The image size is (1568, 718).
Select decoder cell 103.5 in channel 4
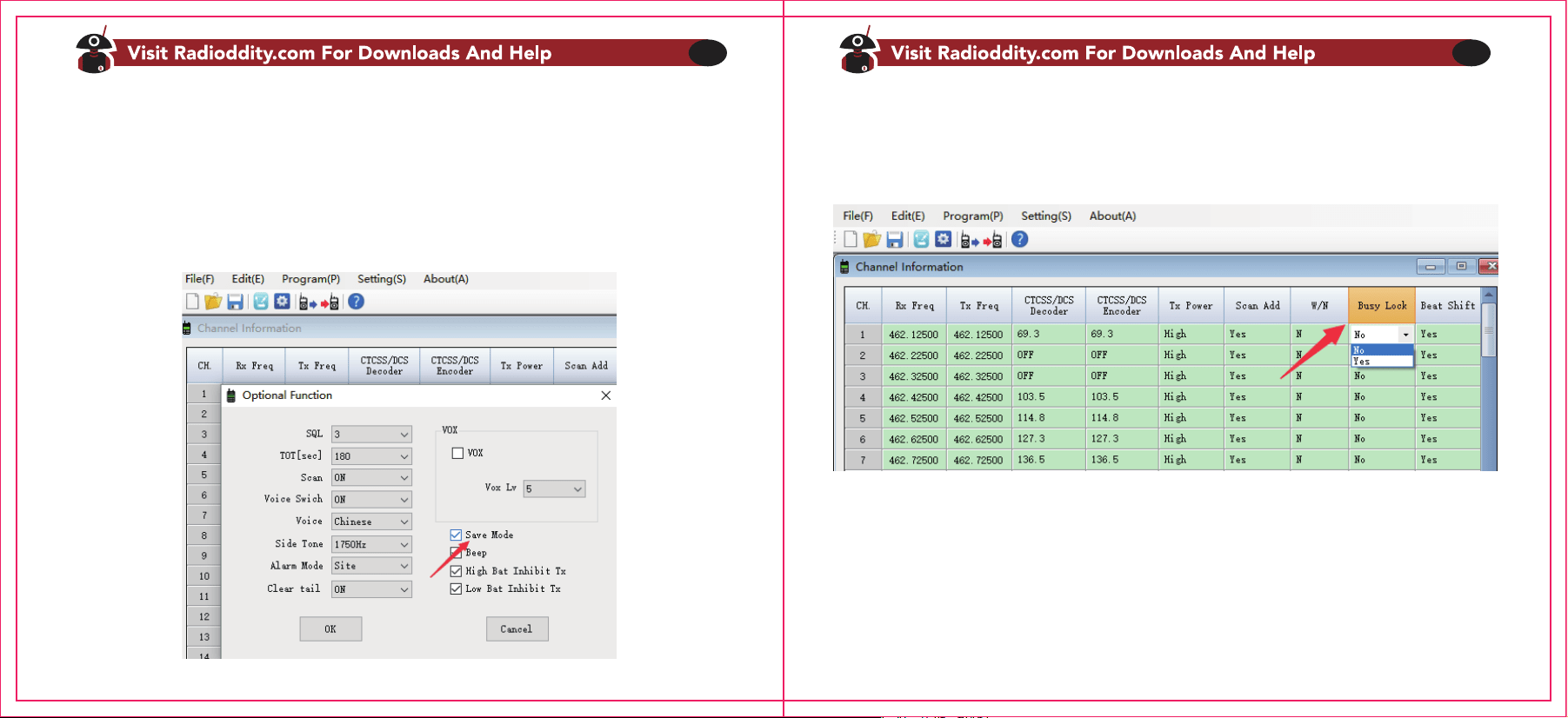pyautogui.click(x=1049, y=397)
